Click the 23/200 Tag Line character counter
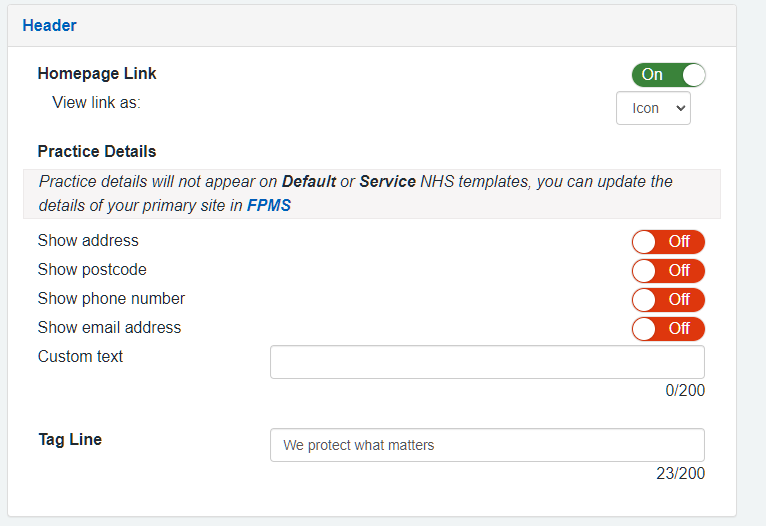Screen dimensions: 766x526 coord(680,473)
